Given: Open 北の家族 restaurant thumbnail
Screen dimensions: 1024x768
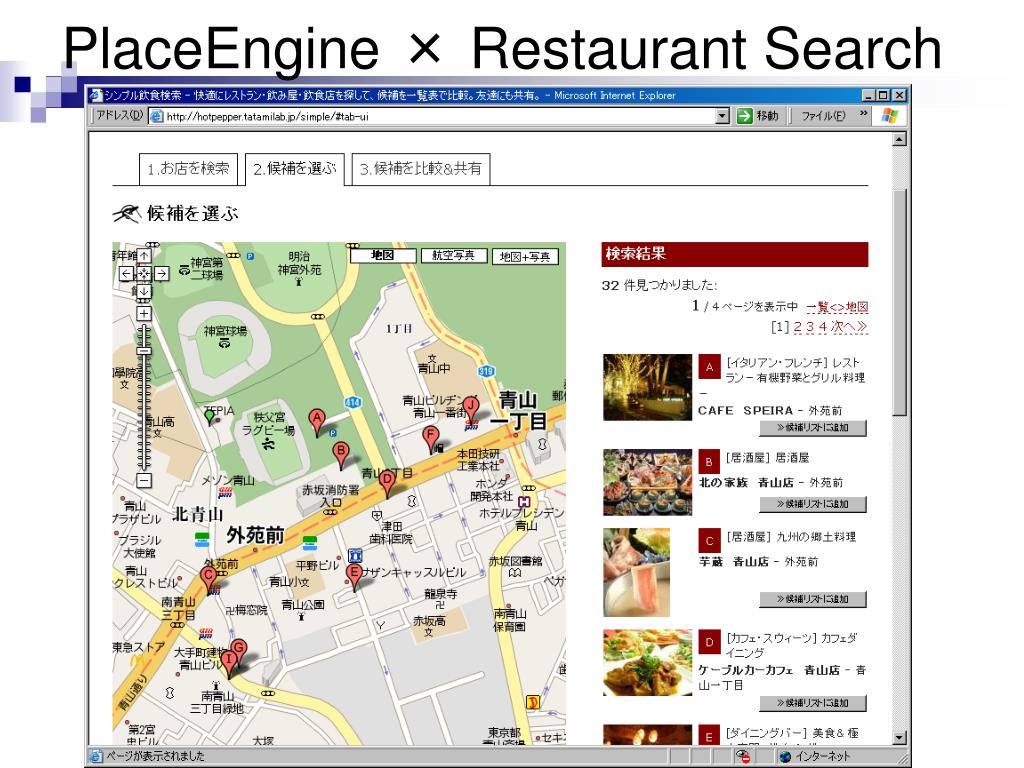Looking at the screenshot, I should point(647,482).
